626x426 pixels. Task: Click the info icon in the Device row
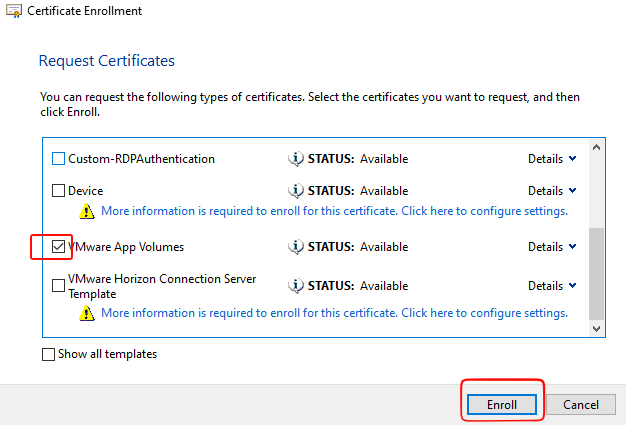(x=296, y=191)
